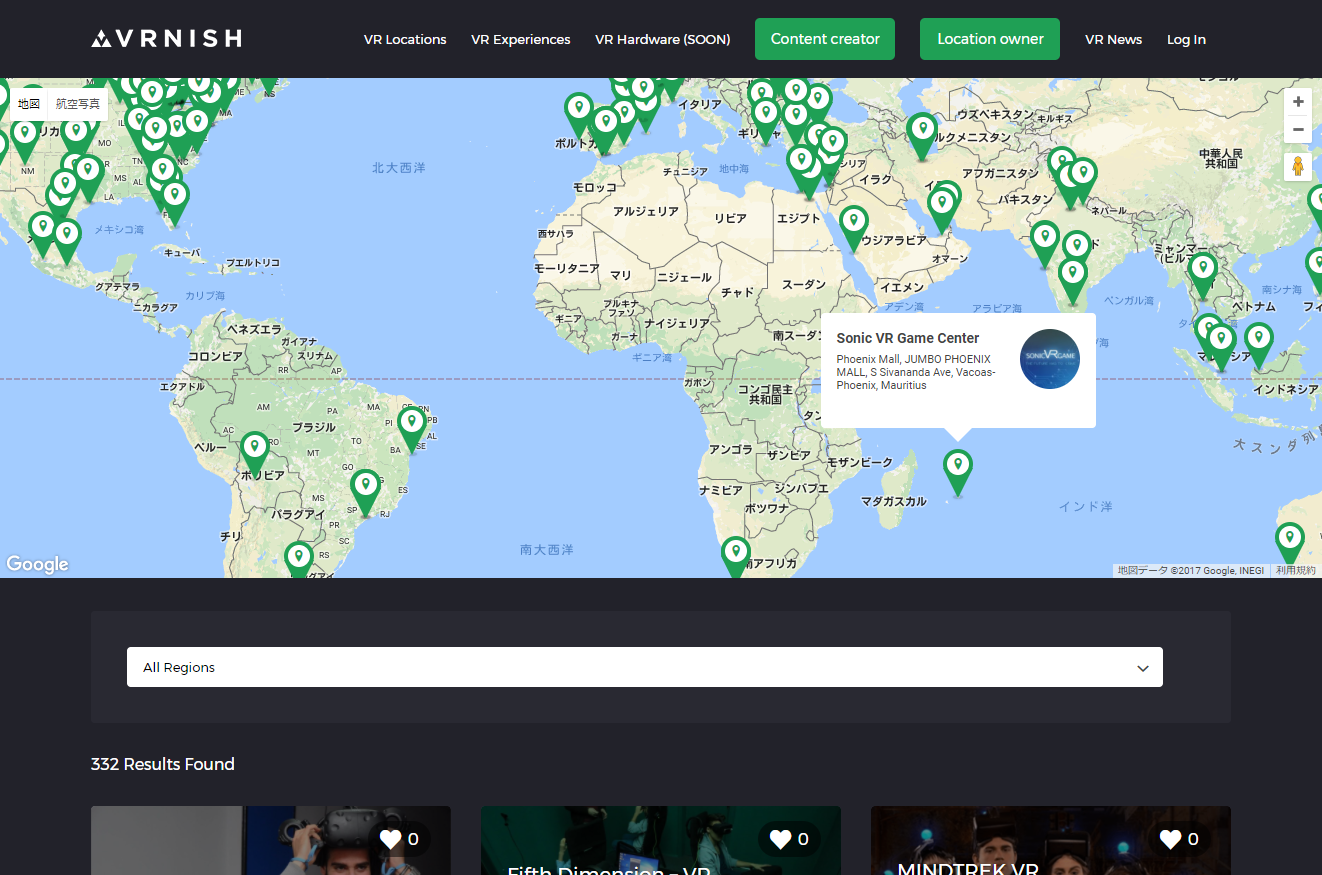Viewport: 1322px width, 875px height.
Task: Open the VR Experiences menu
Action: click(520, 40)
